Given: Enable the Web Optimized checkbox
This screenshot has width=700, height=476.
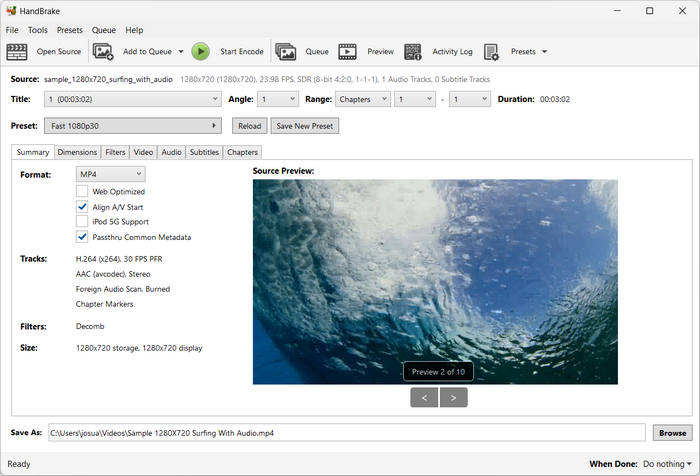Looking at the screenshot, I should (82, 191).
